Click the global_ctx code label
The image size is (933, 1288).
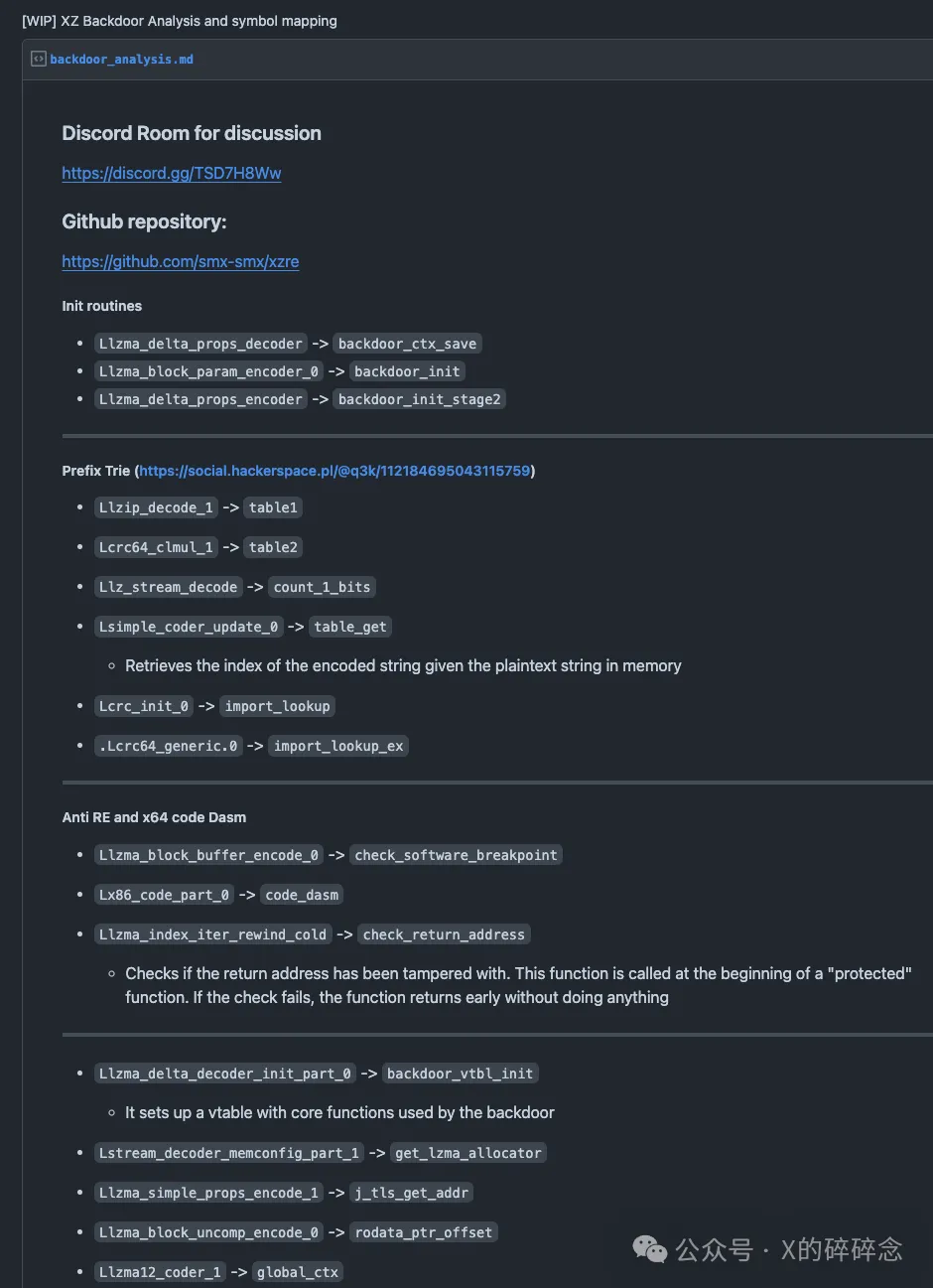[x=298, y=1272]
